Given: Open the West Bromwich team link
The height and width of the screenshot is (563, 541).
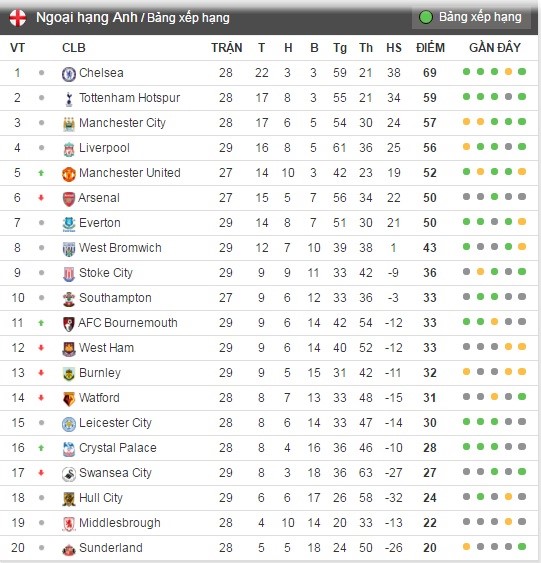Looking at the screenshot, I should (x=120, y=248).
